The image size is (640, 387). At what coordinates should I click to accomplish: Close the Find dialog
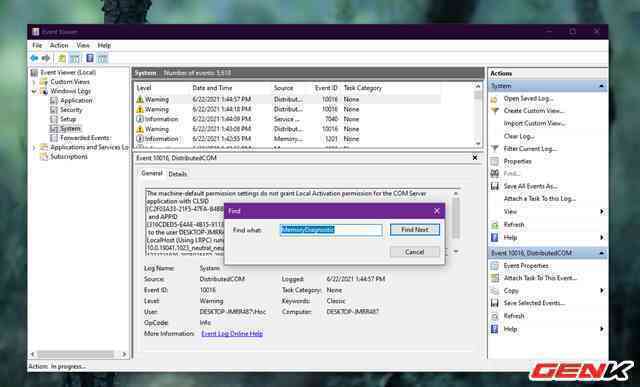pyautogui.click(x=436, y=211)
